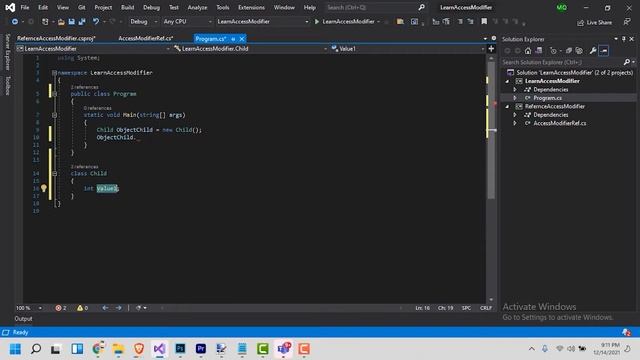Viewport: 640px width, 360px height.
Task: Toggle pin on Program.cs tab
Action: click(233, 39)
